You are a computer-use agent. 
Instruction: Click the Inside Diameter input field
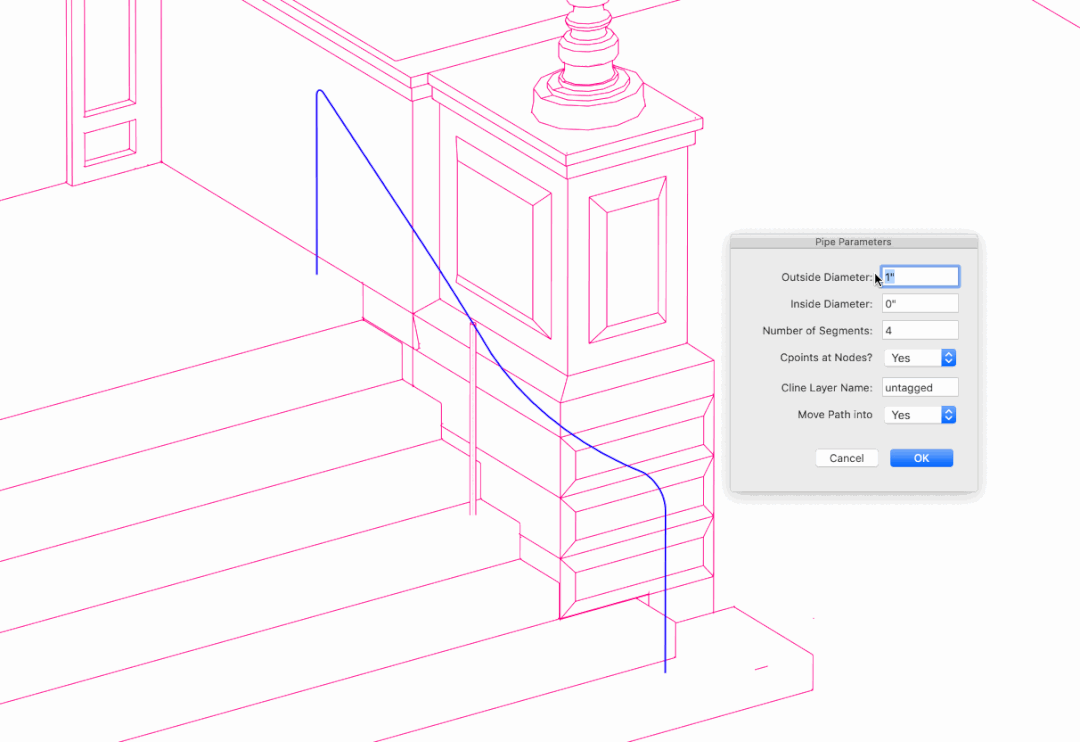click(920, 303)
